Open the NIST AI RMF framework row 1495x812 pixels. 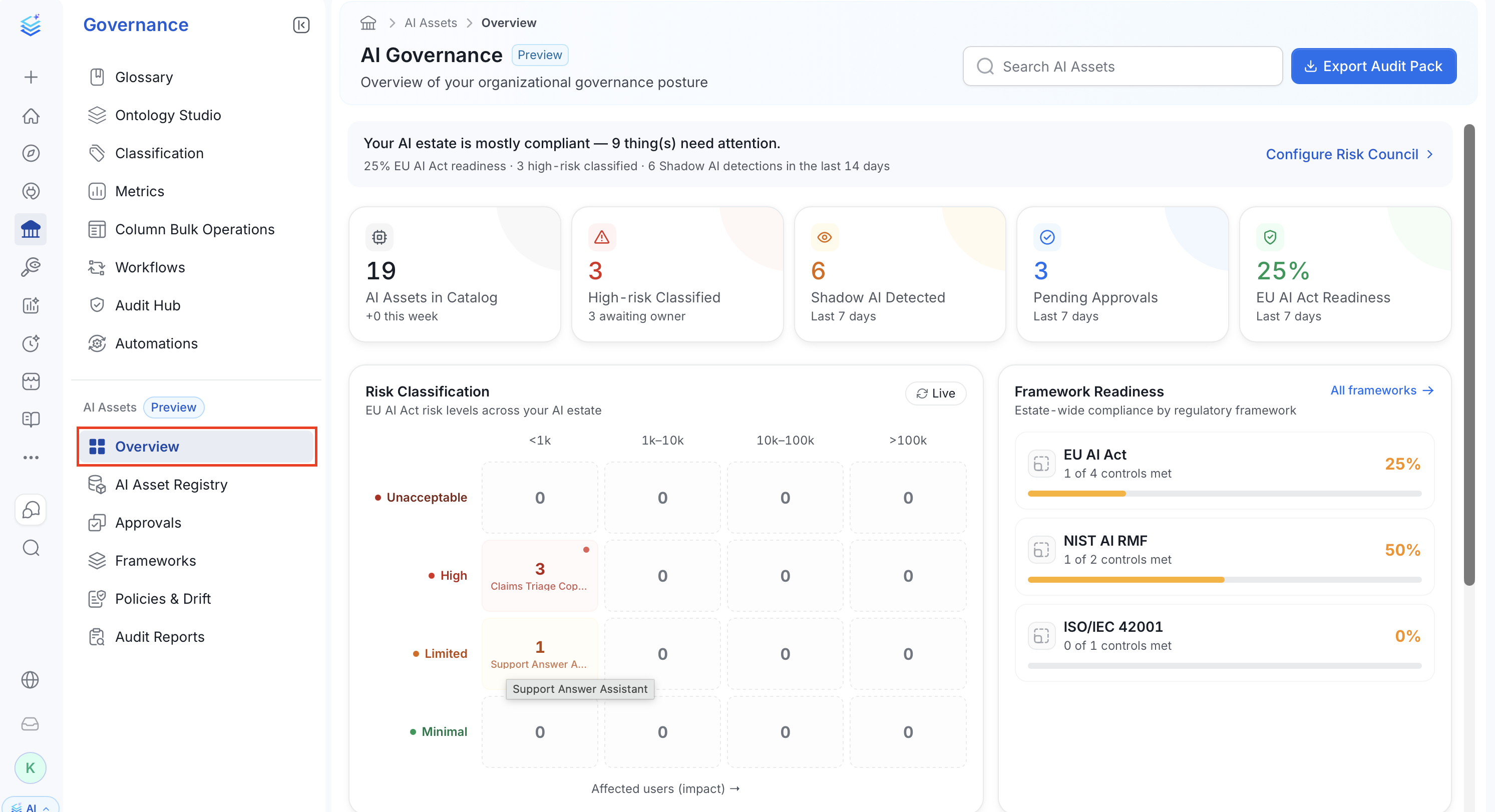click(1224, 556)
